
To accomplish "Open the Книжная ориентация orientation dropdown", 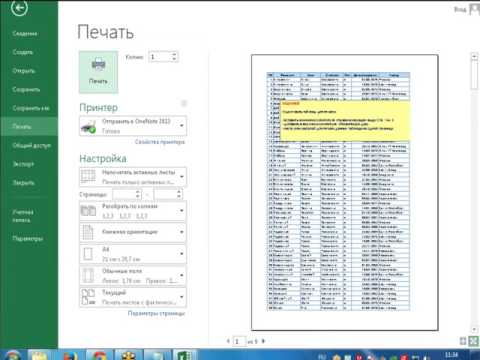I will coord(133,232).
